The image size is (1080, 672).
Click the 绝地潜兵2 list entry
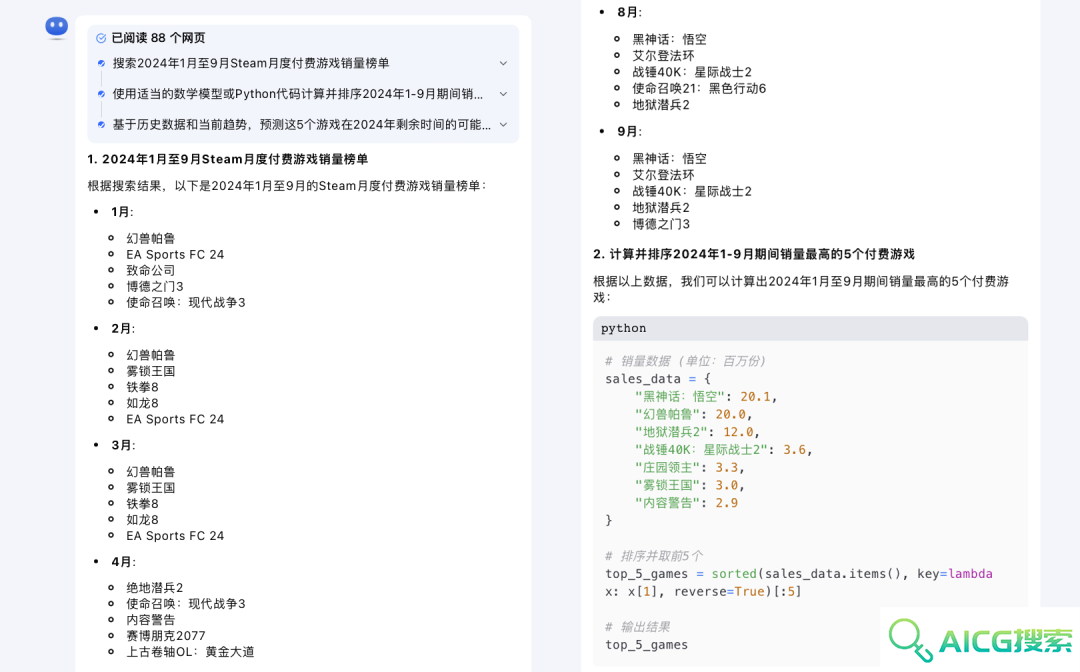coord(154,588)
